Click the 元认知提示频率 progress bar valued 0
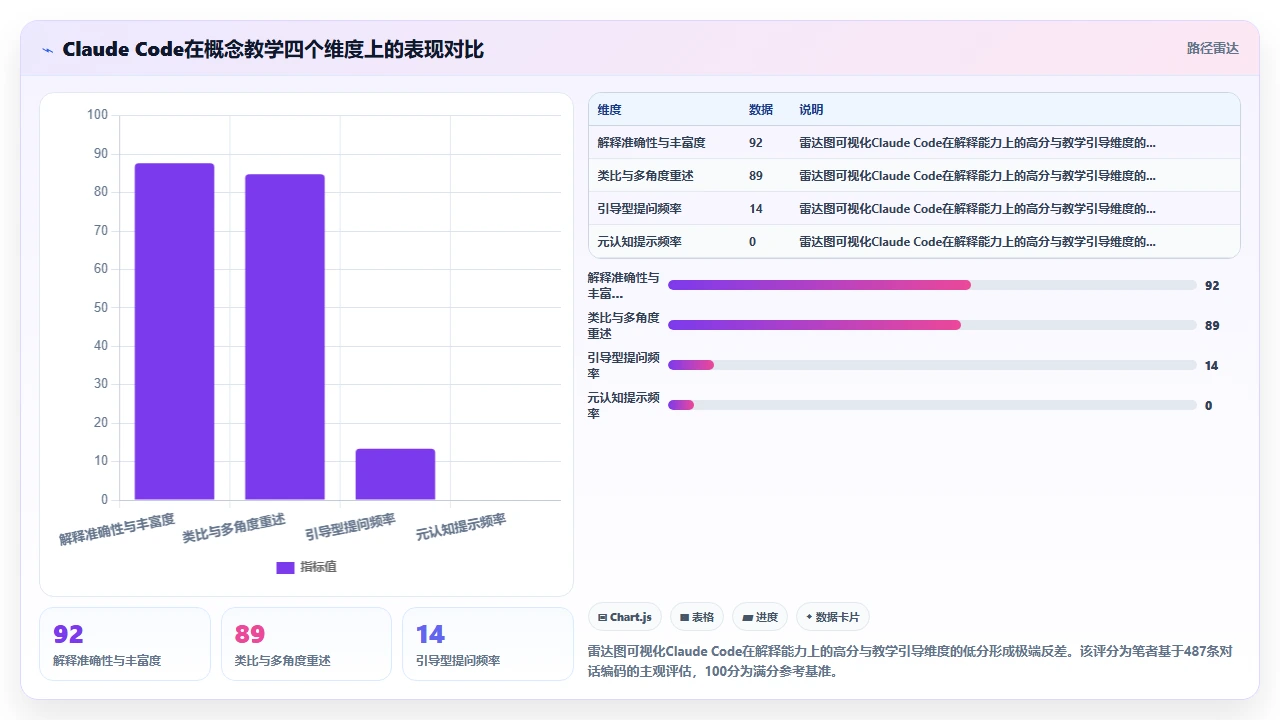Viewport: 1280px width, 720px height. click(932, 405)
